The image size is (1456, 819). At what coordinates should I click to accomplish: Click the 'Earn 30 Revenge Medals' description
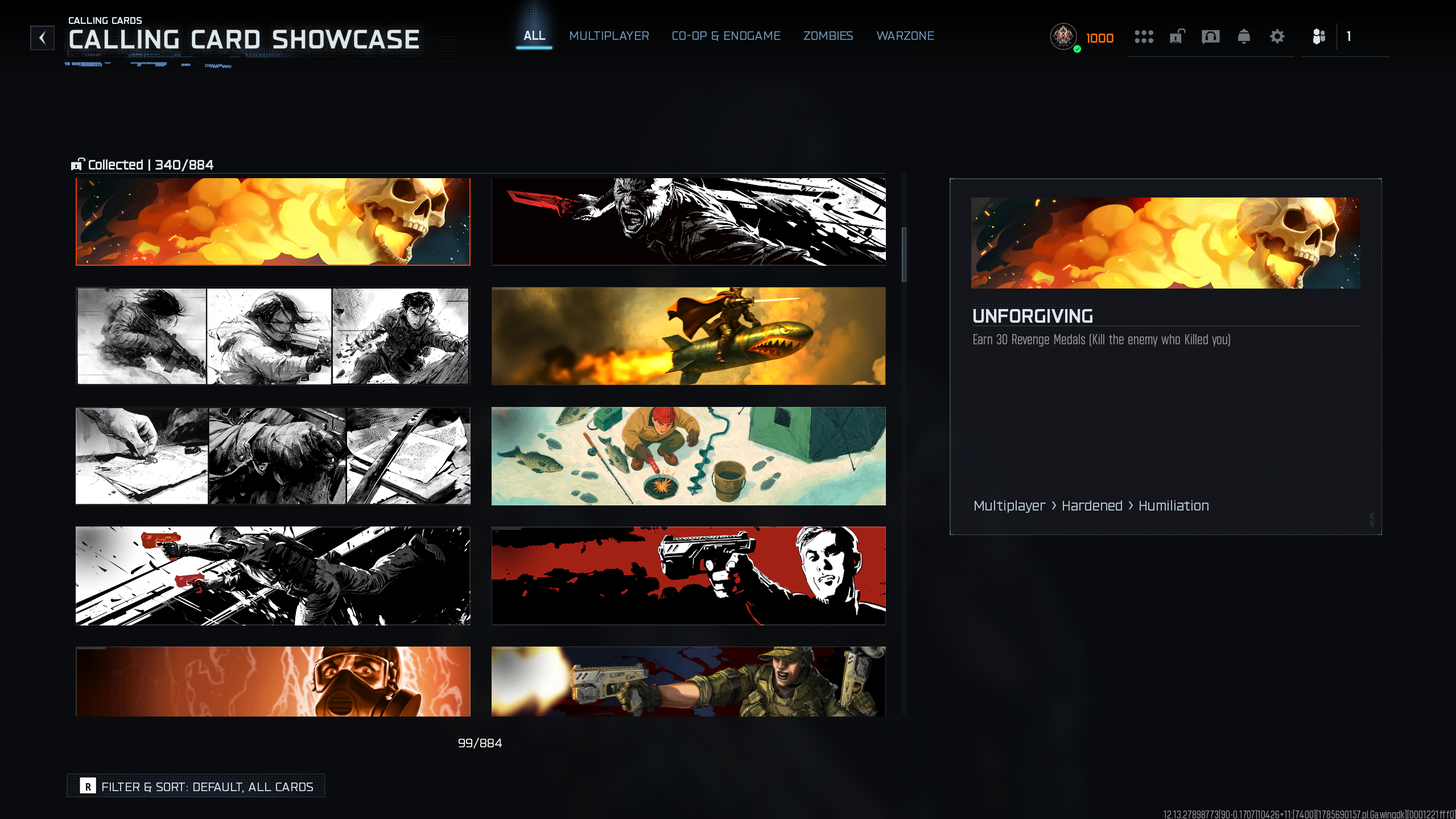point(1102,340)
